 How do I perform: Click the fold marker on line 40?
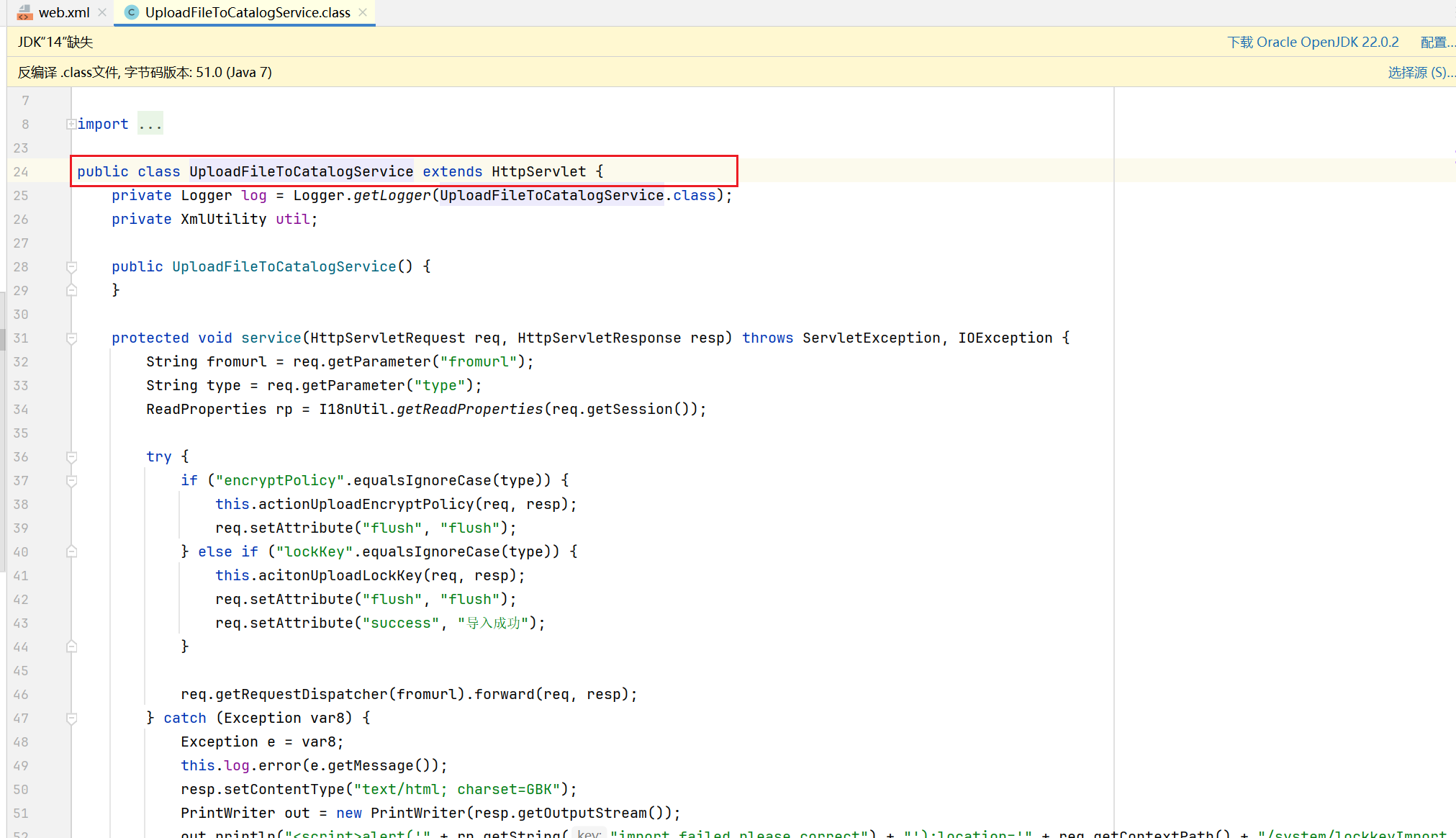coord(71,551)
